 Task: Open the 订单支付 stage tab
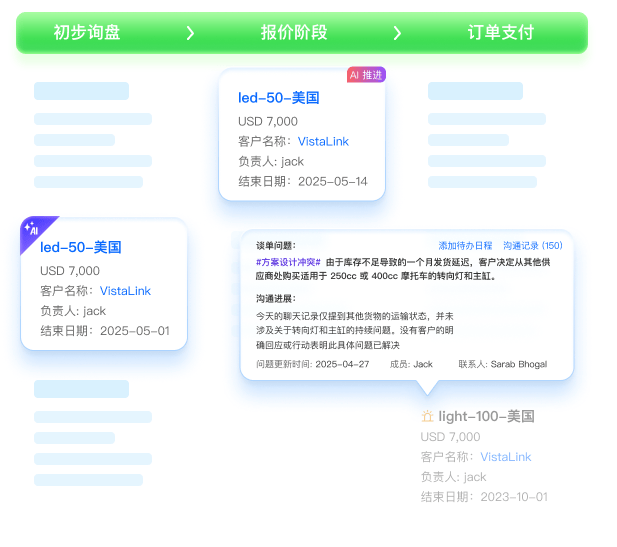click(500, 33)
